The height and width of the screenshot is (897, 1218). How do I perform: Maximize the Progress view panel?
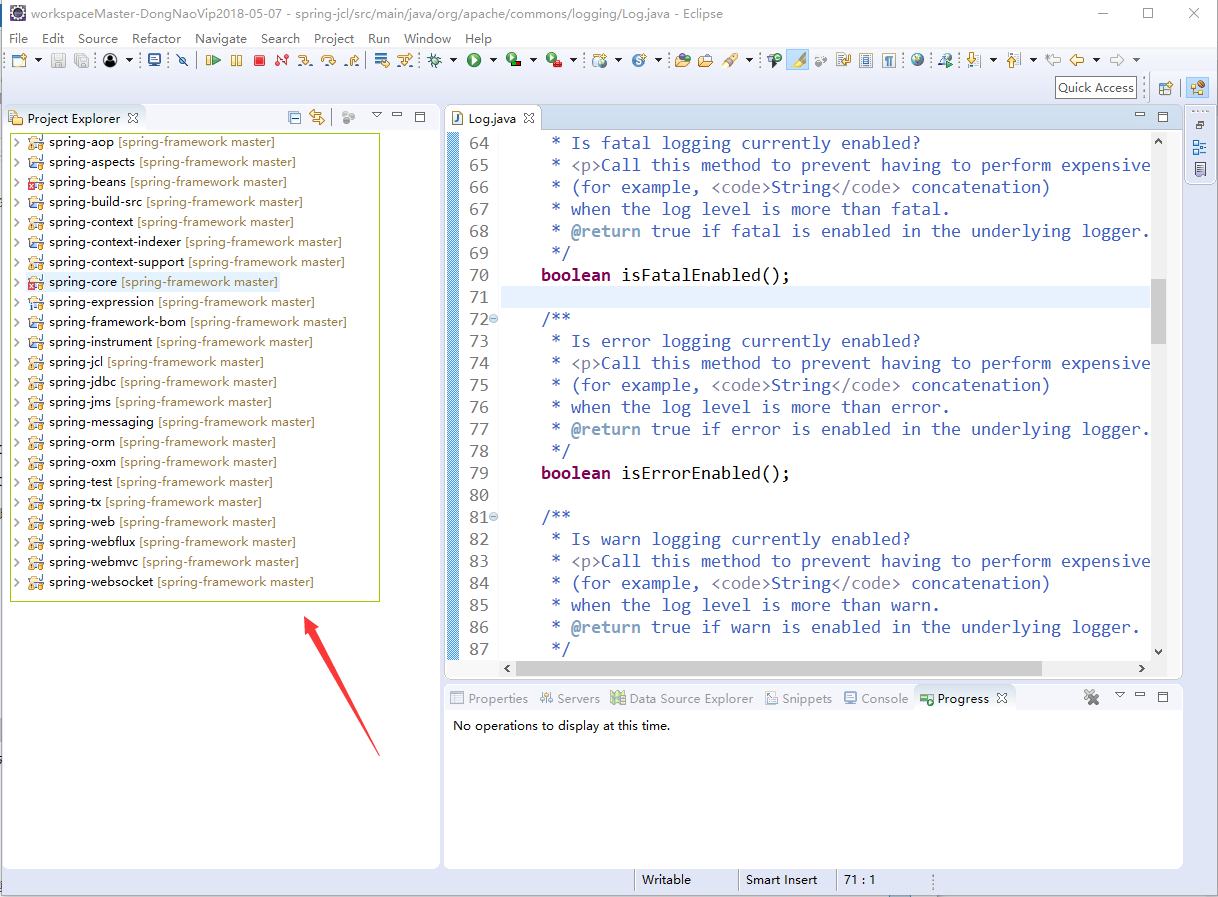1163,697
